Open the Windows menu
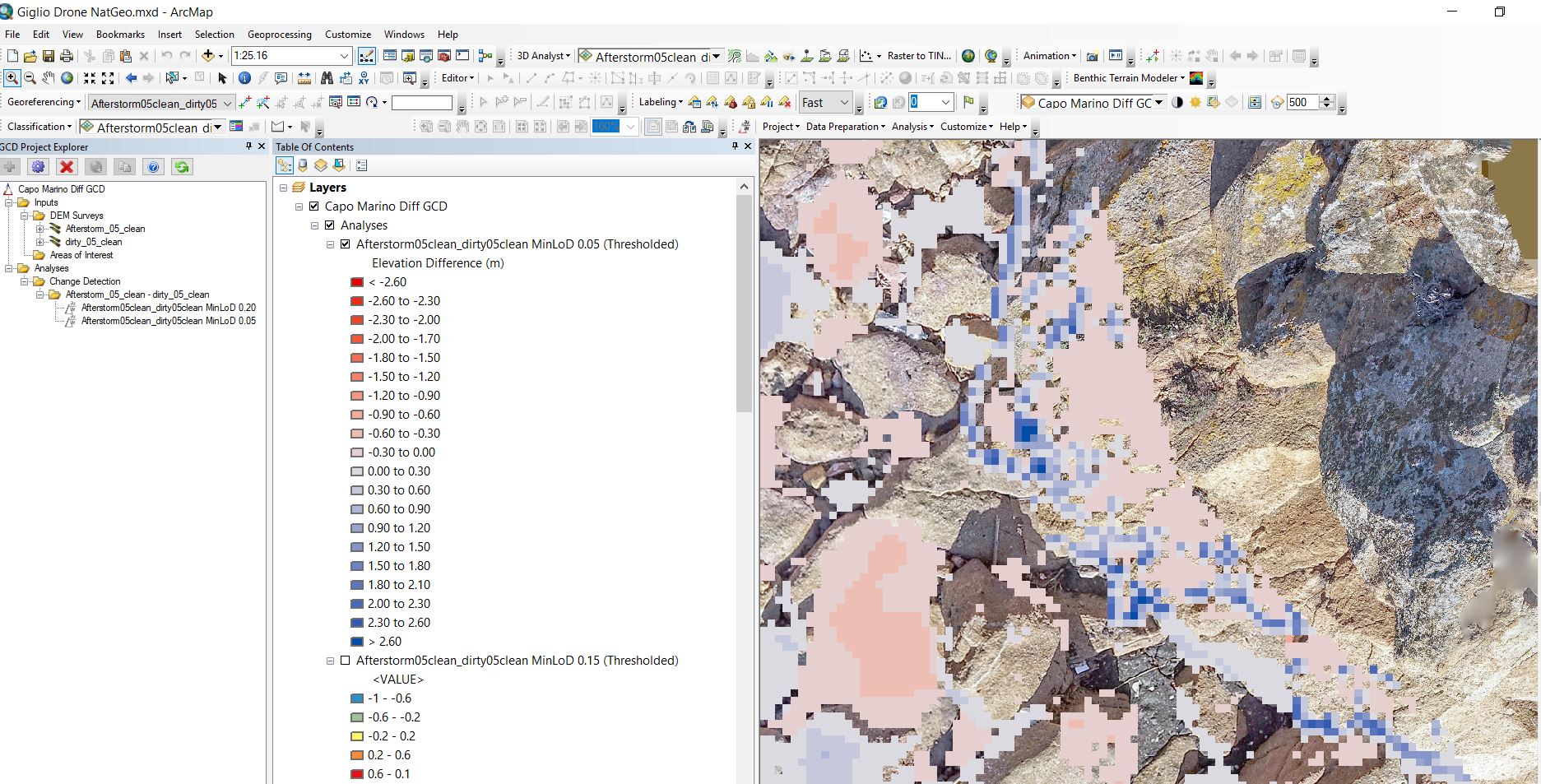The height and width of the screenshot is (784, 1541). (404, 35)
